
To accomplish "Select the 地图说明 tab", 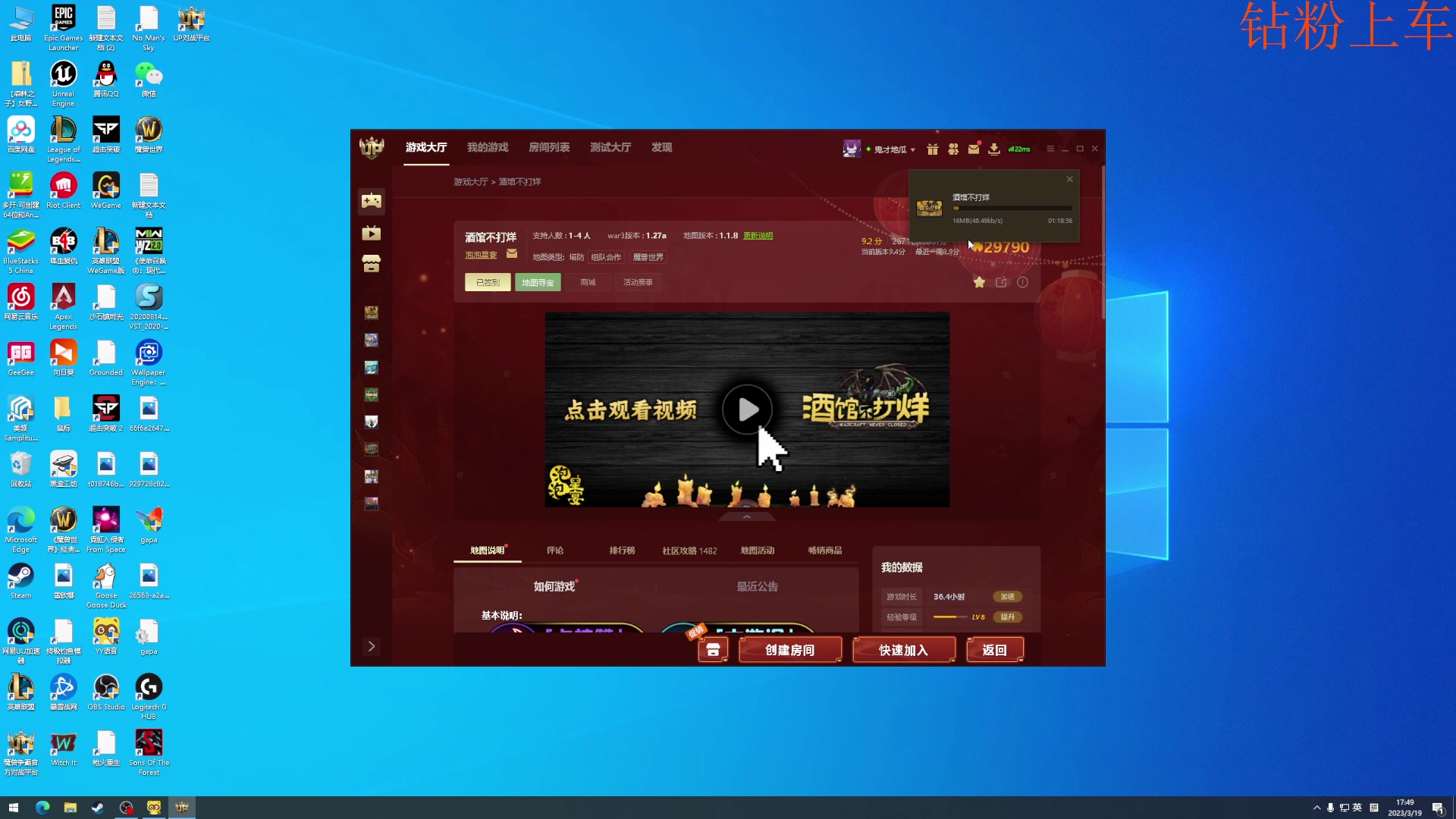I will tap(488, 551).
